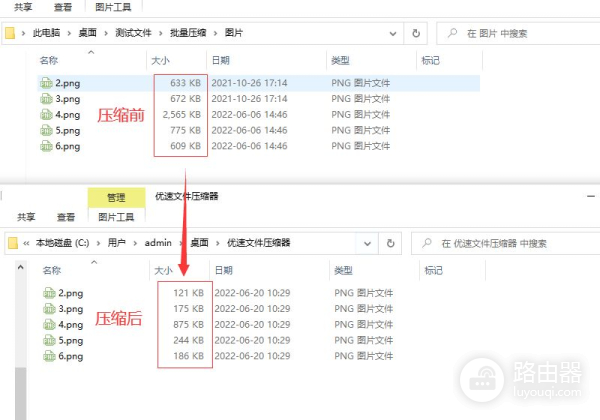Sort by 日期 column in bottom window
The width and height of the screenshot is (600, 420).
pos(224,270)
